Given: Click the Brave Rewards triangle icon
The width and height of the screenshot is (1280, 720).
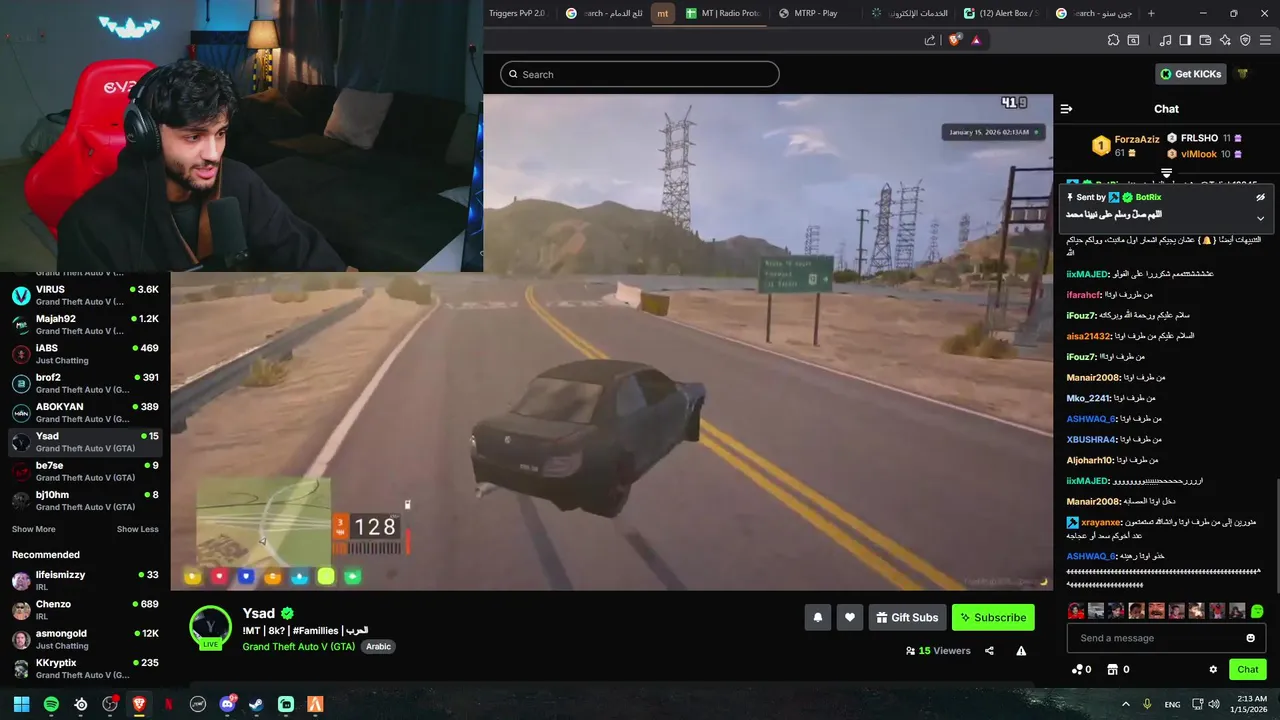Looking at the screenshot, I should coord(976,40).
